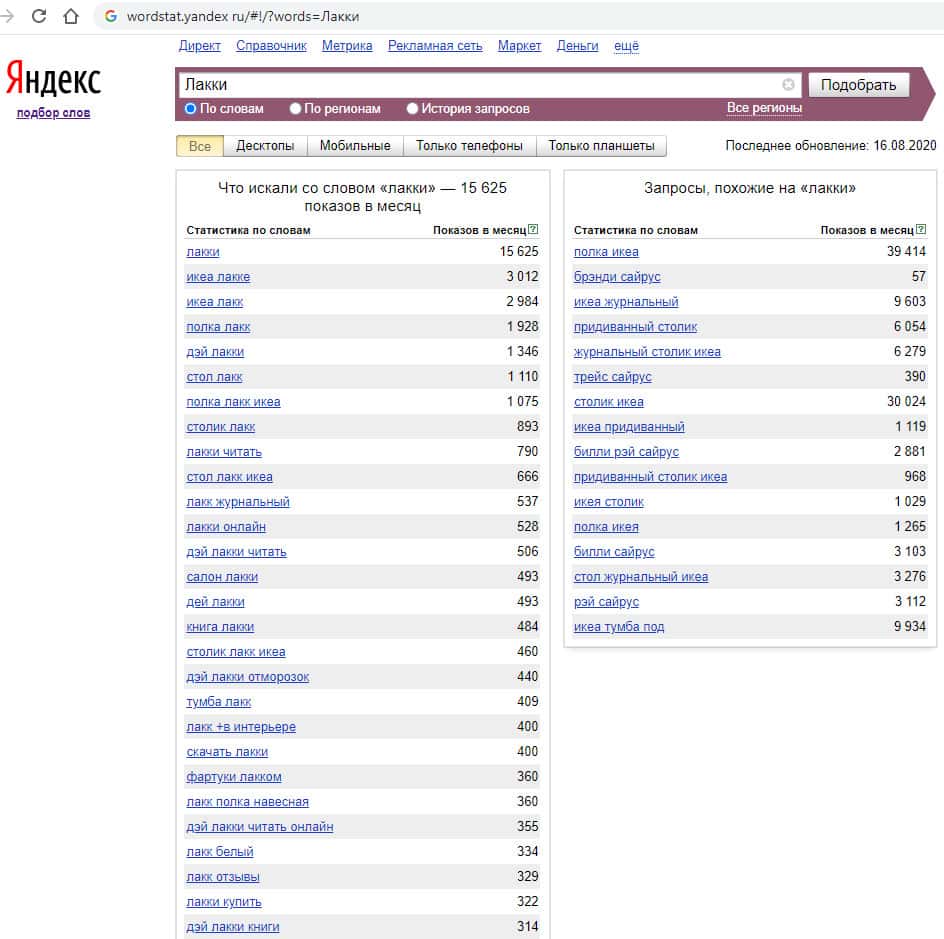Click the подбор слов link

click(x=53, y=113)
